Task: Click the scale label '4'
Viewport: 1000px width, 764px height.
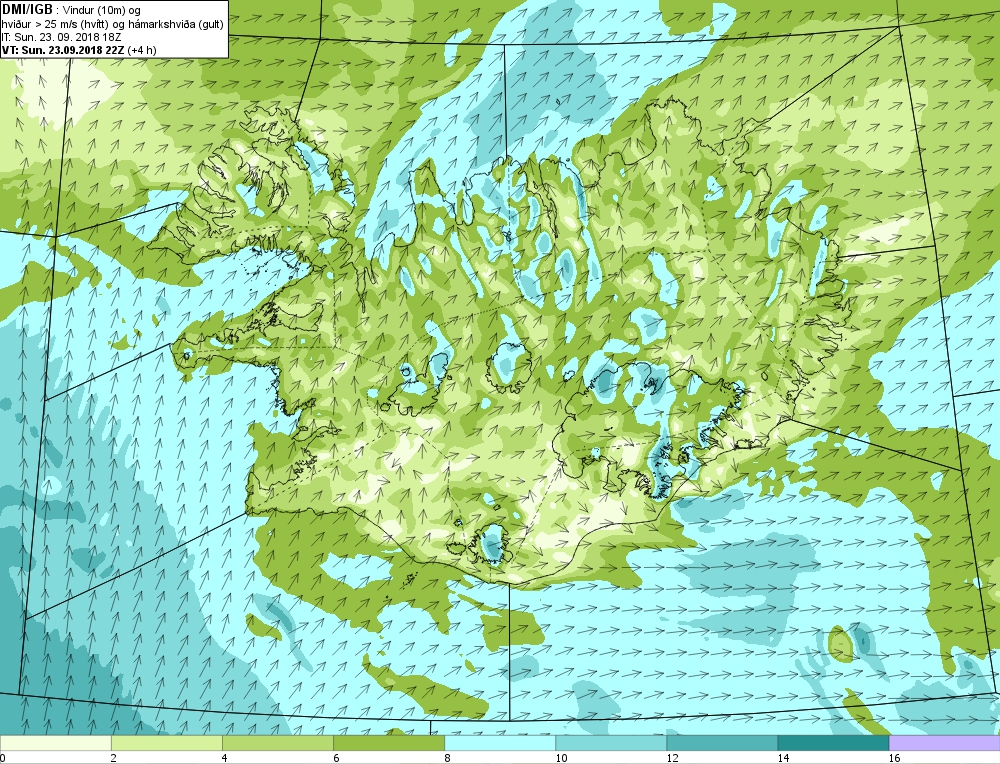Action: click(225, 758)
